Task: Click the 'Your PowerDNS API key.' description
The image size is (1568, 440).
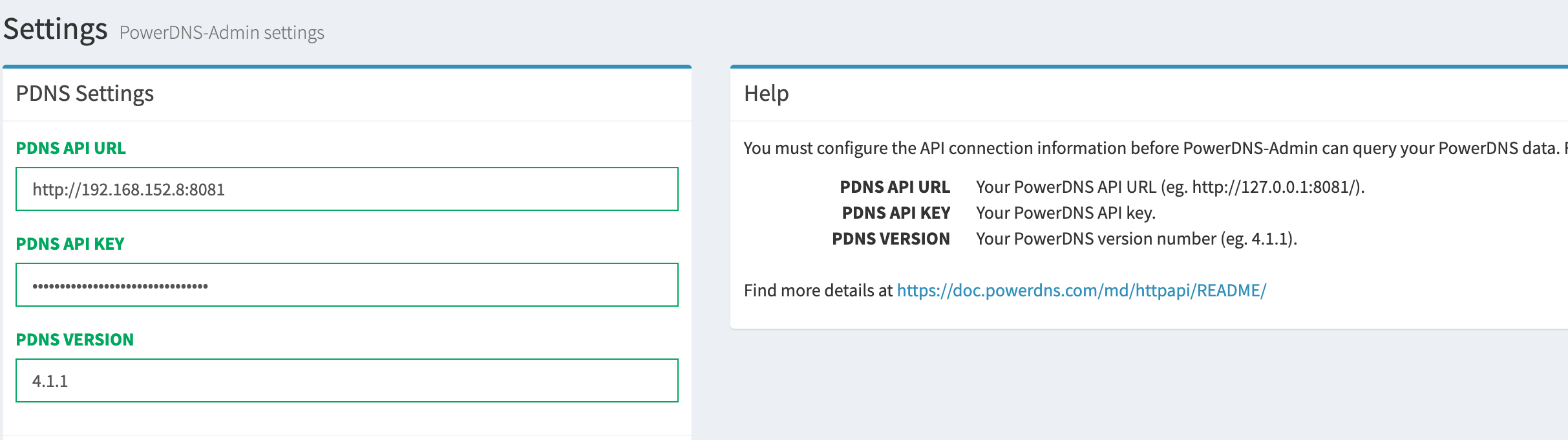Action: [x=1066, y=213]
